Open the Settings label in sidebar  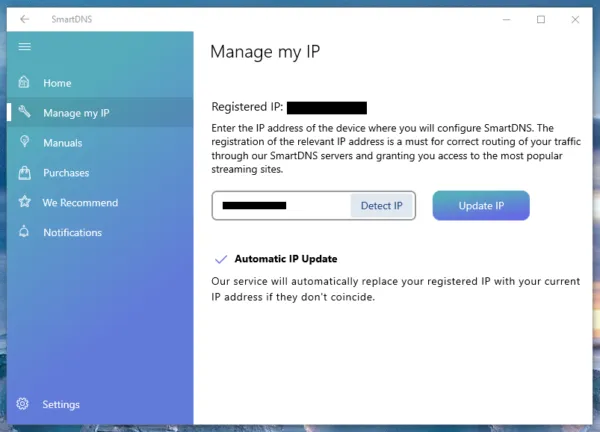pyautogui.click(x=61, y=404)
